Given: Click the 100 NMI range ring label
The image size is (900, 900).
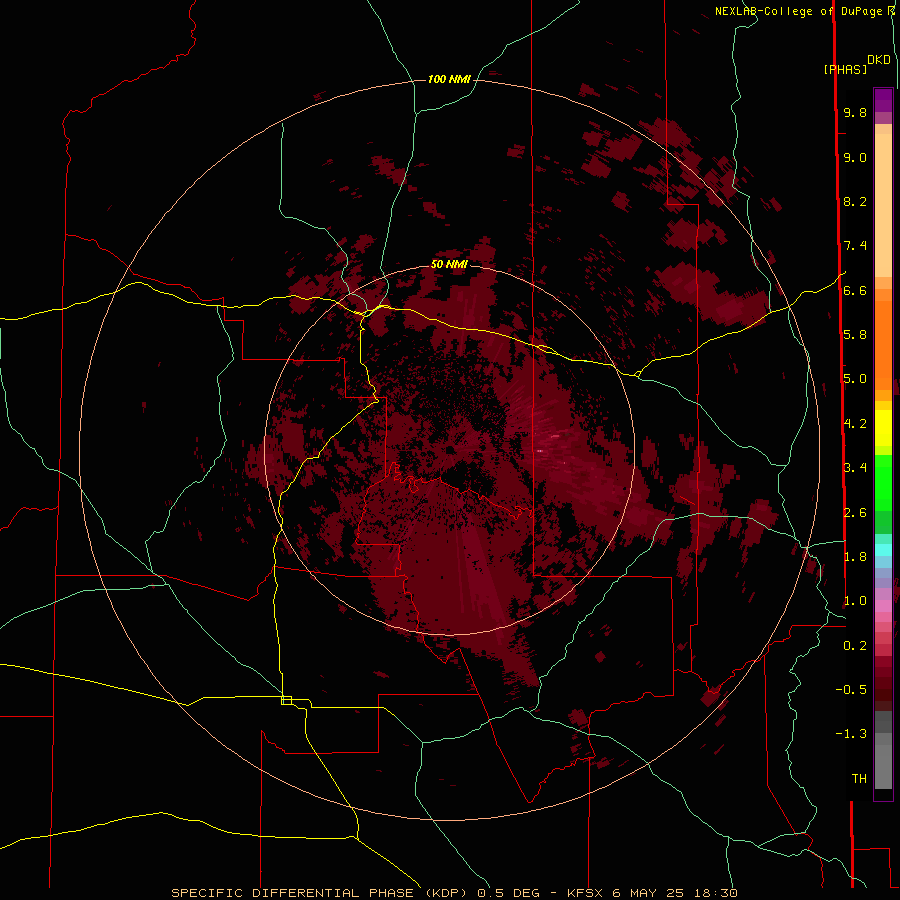Looking at the screenshot, I should coord(449,79).
